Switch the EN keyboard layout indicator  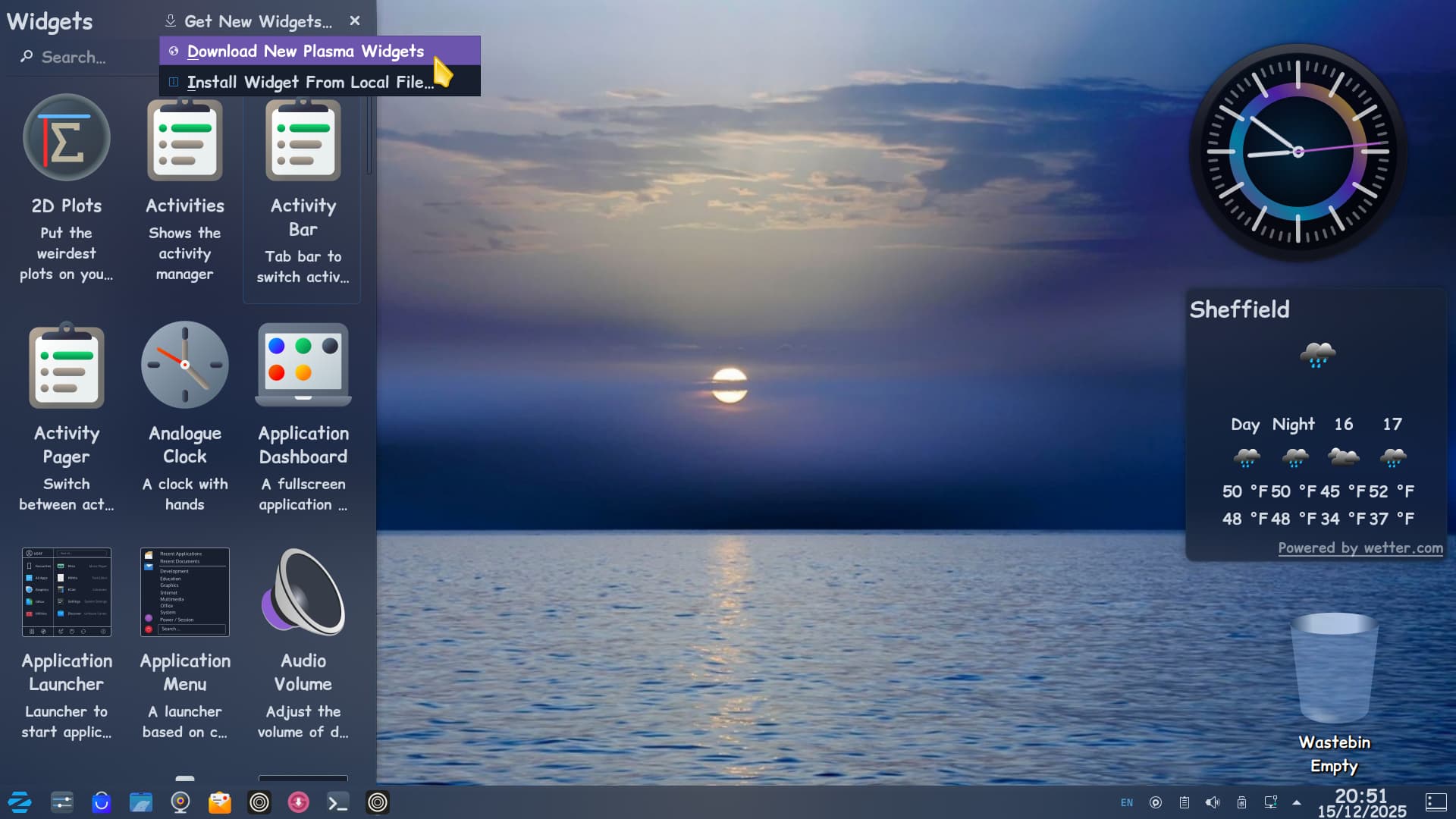click(x=1127, y=802)
